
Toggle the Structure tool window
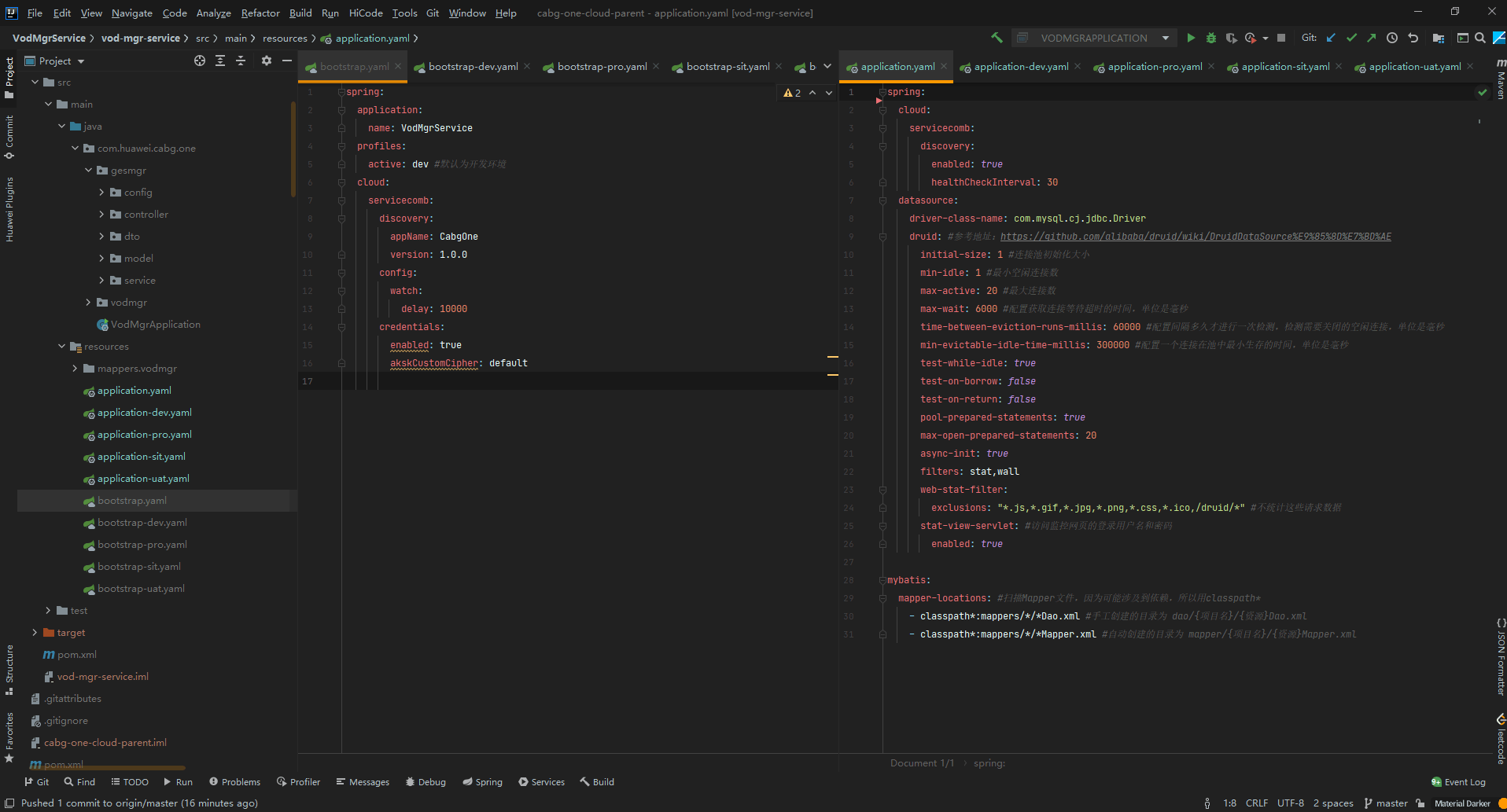pos(9,668)
